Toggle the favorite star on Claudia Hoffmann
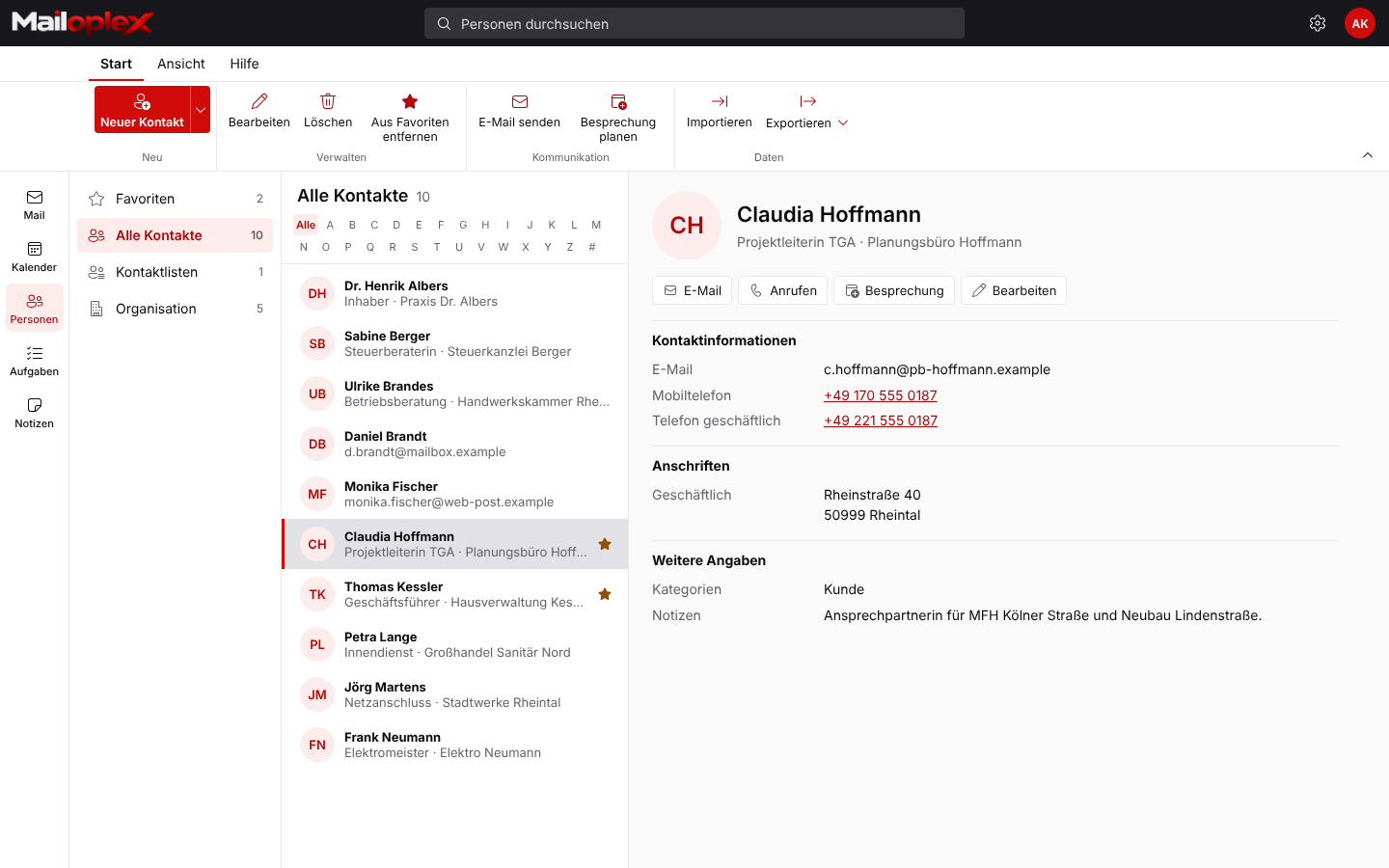1389x868 pixels. pos(605,544)
